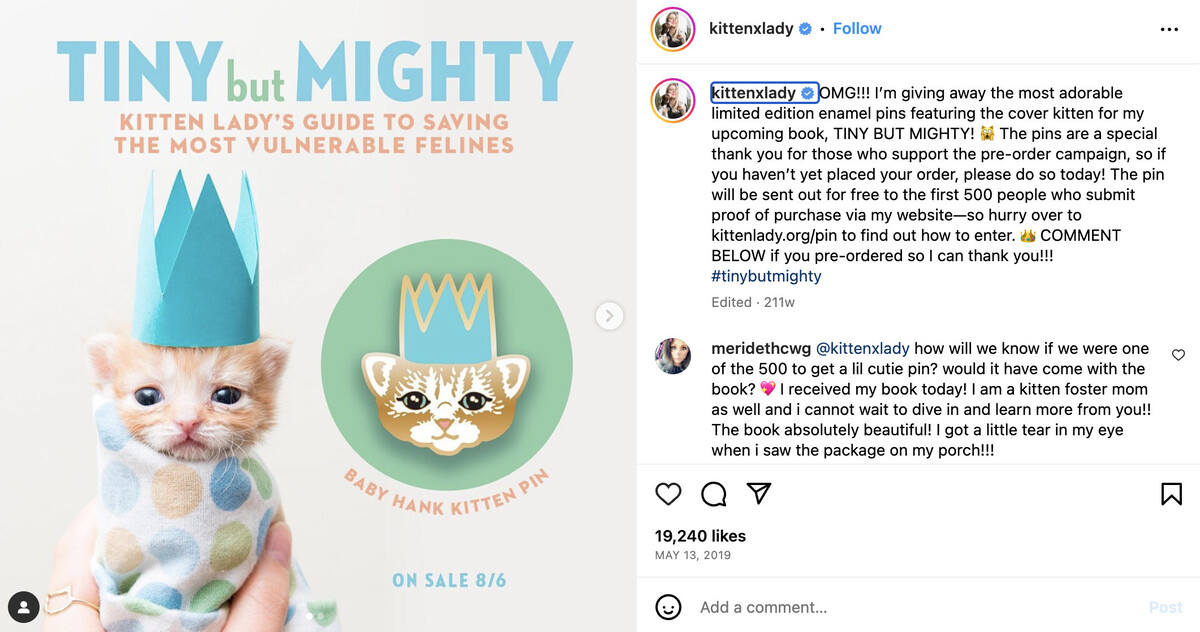Click the May 13, 2019 post date

(x=693, y=555)
